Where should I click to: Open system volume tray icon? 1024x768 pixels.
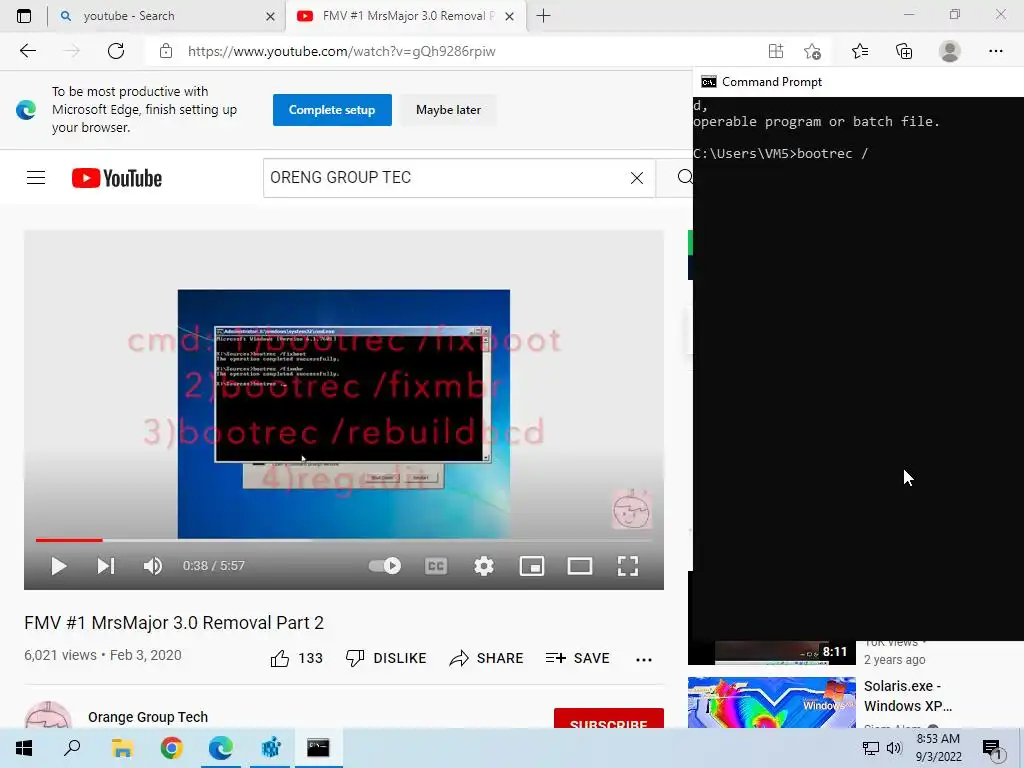[894, 748]
